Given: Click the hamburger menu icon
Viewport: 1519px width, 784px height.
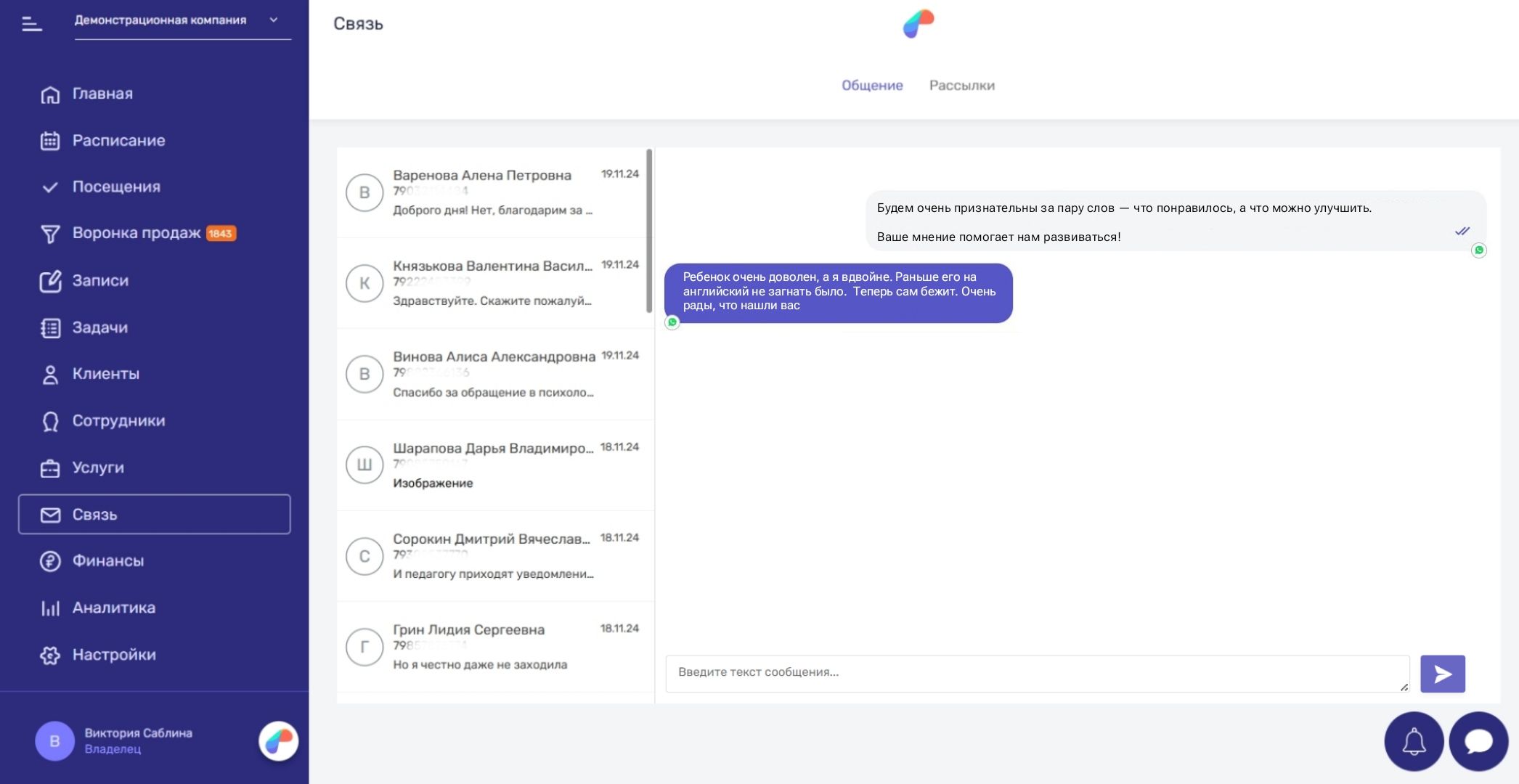Looking at the screenshot, I should pyautogui.click(x=31, y=24).
